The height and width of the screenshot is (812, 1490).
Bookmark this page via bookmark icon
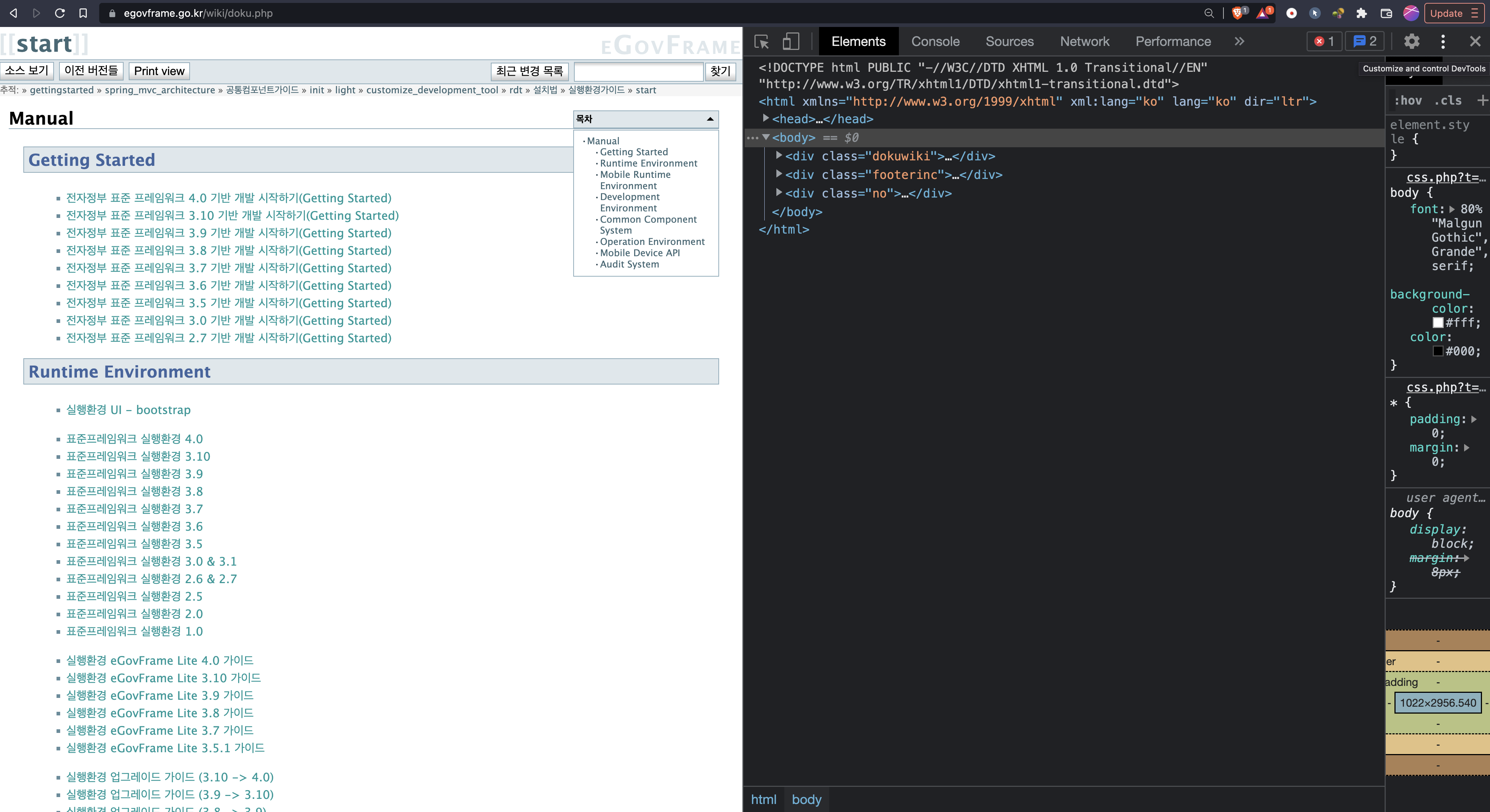[83, 13]
